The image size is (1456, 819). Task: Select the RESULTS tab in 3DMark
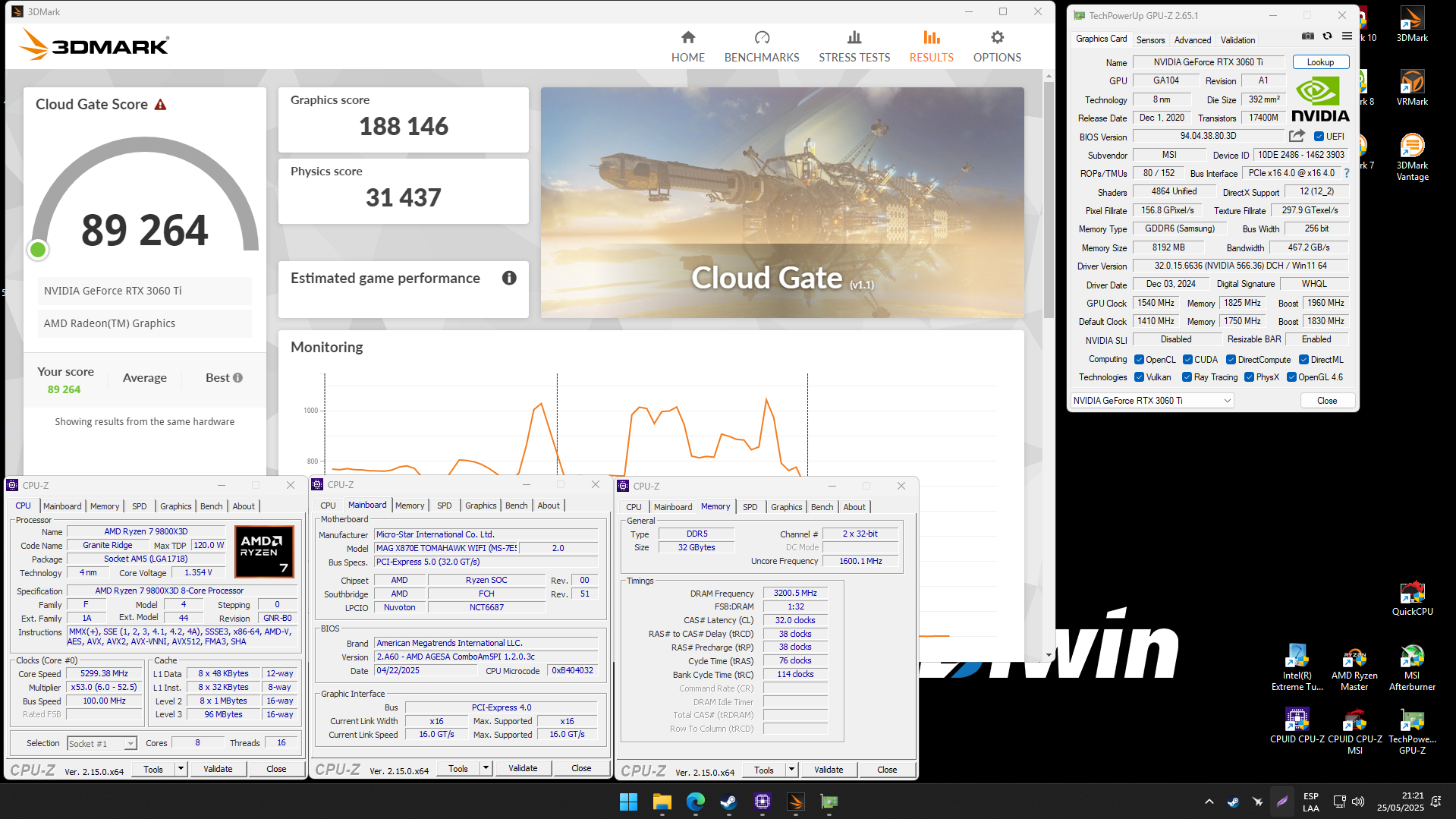coord(932,46)
